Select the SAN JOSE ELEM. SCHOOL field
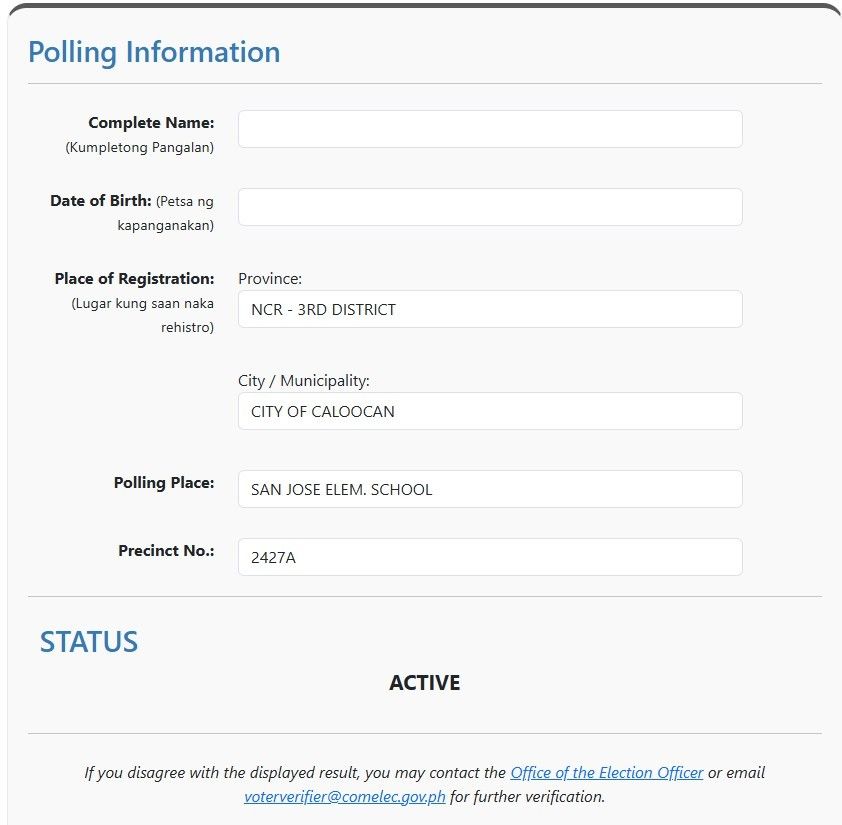Image resolution: width=842 pixels, height=825 pixels. coord(490,489)
